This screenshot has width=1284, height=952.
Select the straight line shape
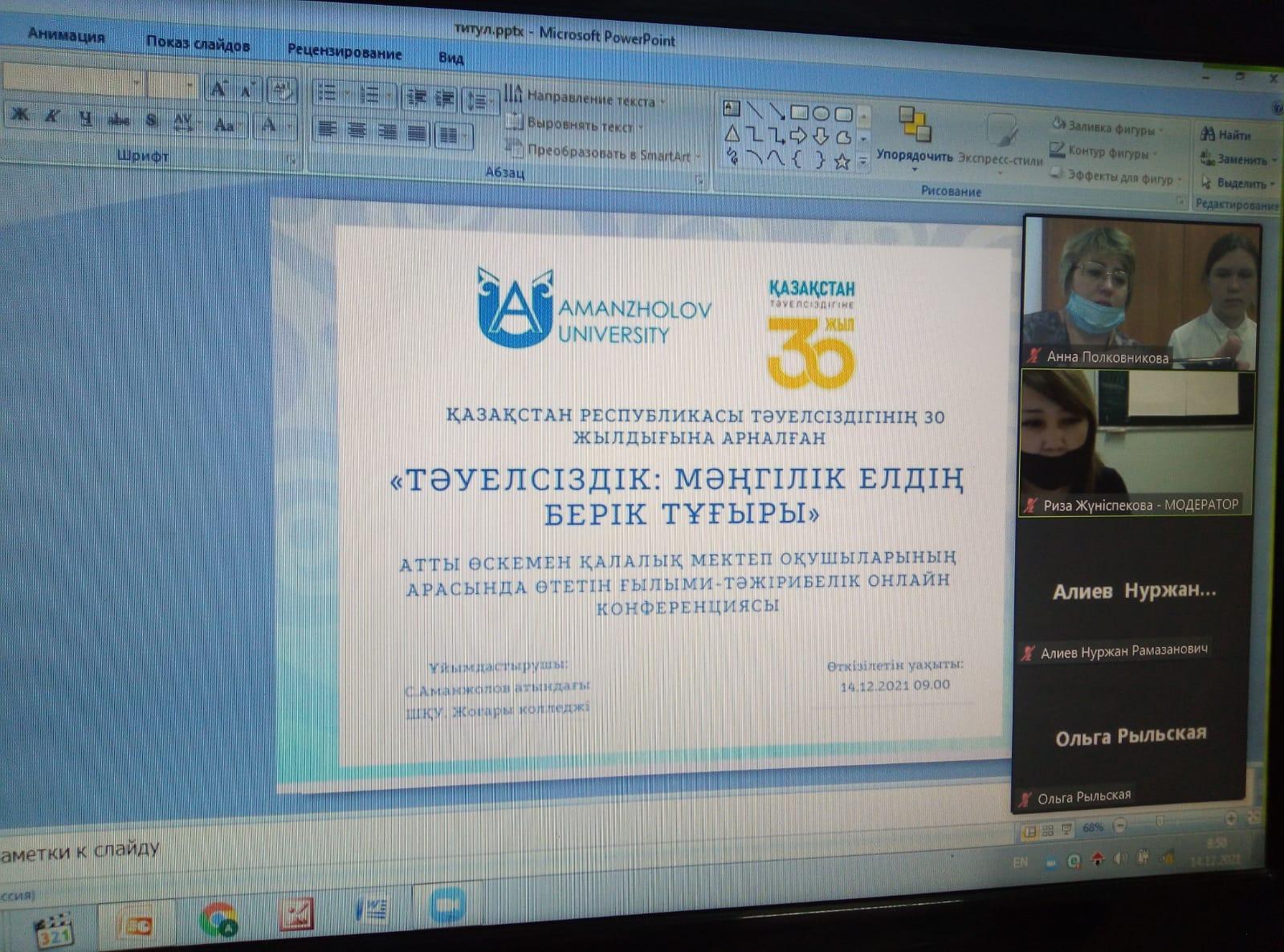754,109
